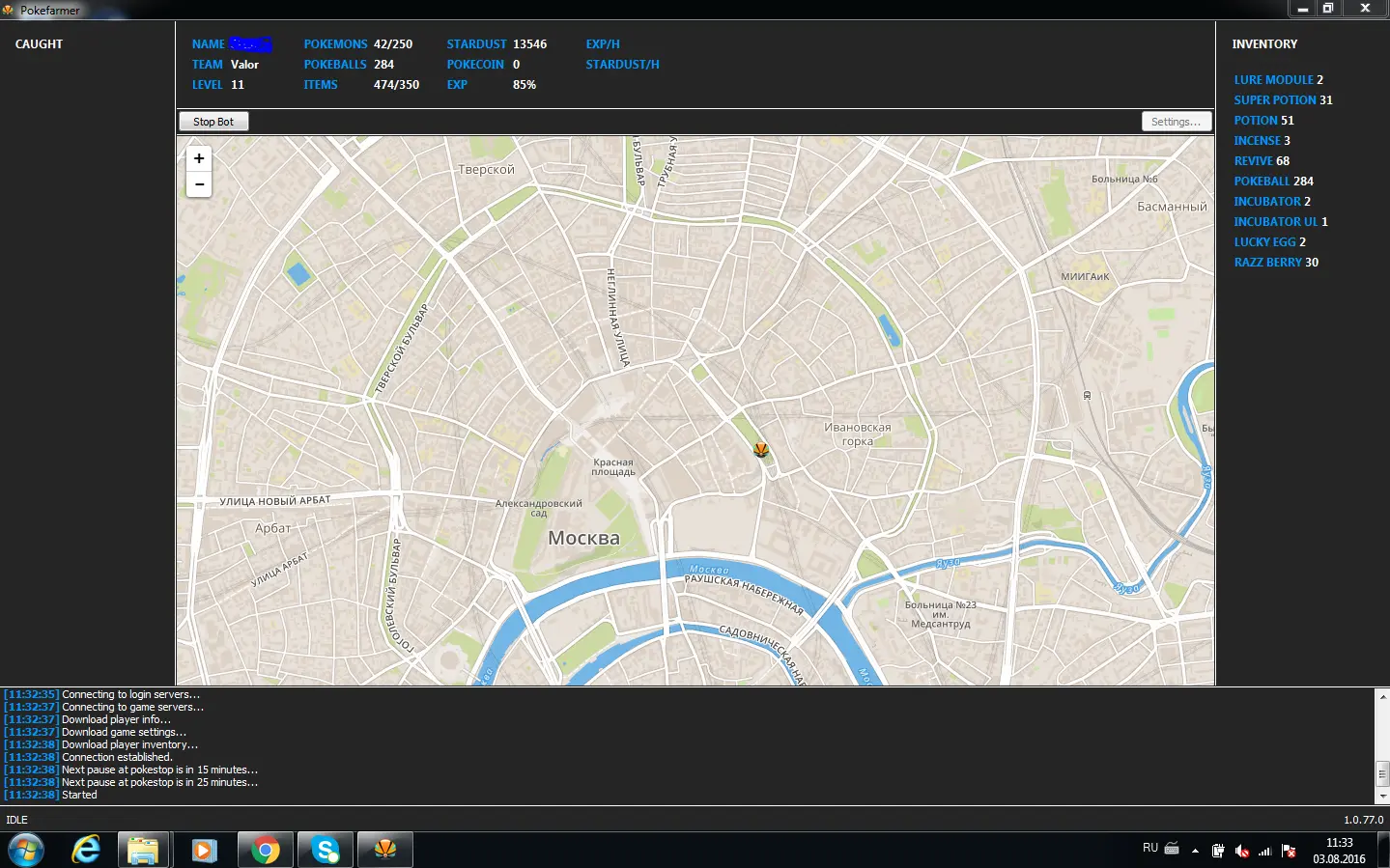Click the player marker on the map
This screenshot has height=868, width=1390.
tap(761, 449)
